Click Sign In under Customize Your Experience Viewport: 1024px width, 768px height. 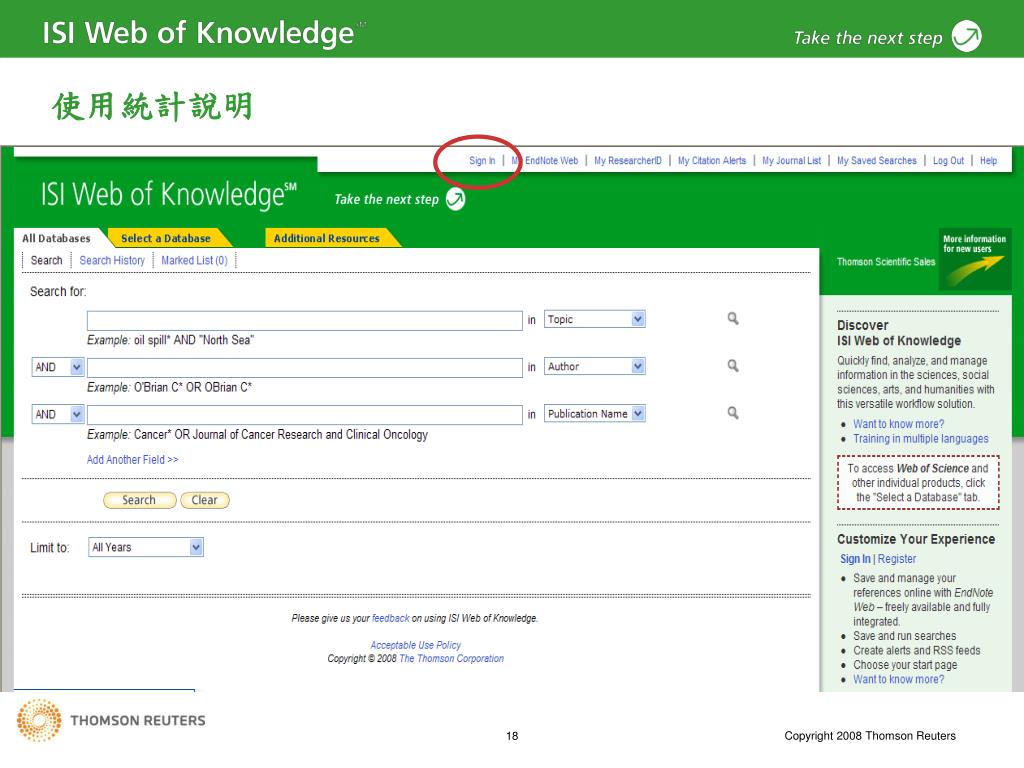pyautogui.click(x=855, y=559)
